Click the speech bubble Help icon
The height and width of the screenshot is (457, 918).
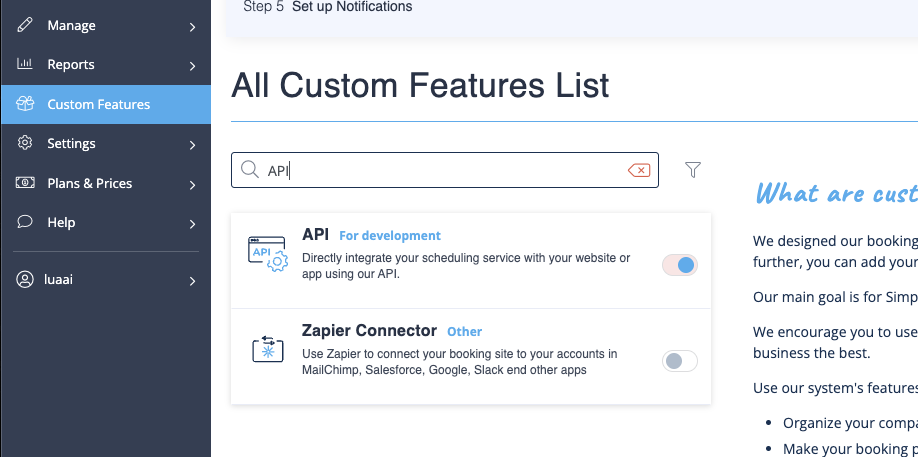pyautogui.click(x=25, y=222)
